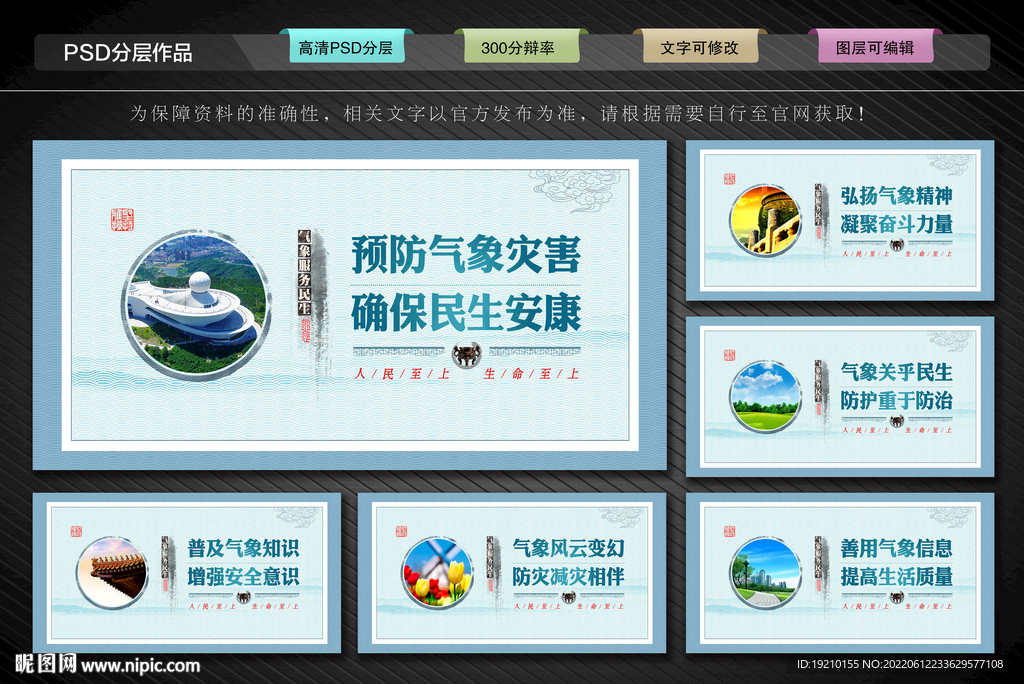
Task: Click the 确保民生安康 headline text
Action: [x=466, y=313]
